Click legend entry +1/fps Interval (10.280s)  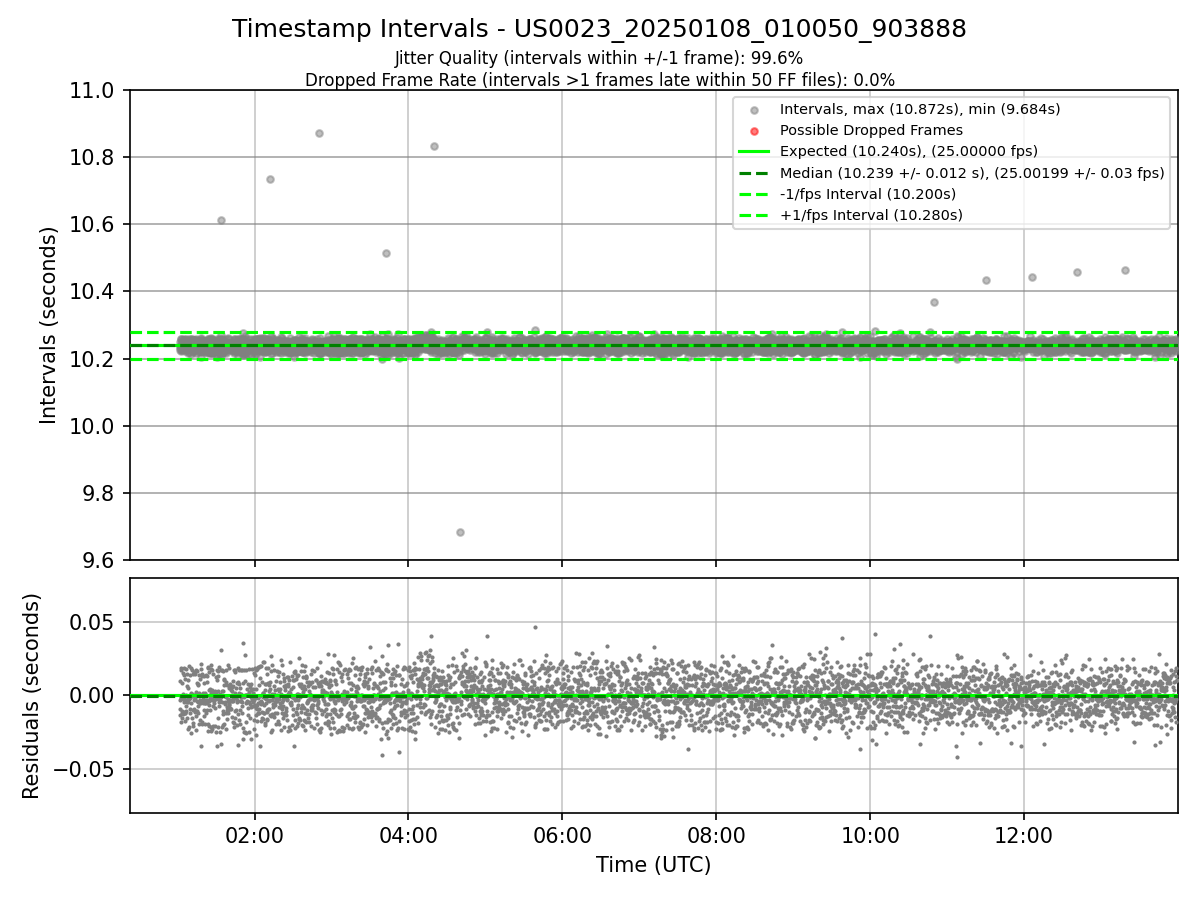coord(870,215)
